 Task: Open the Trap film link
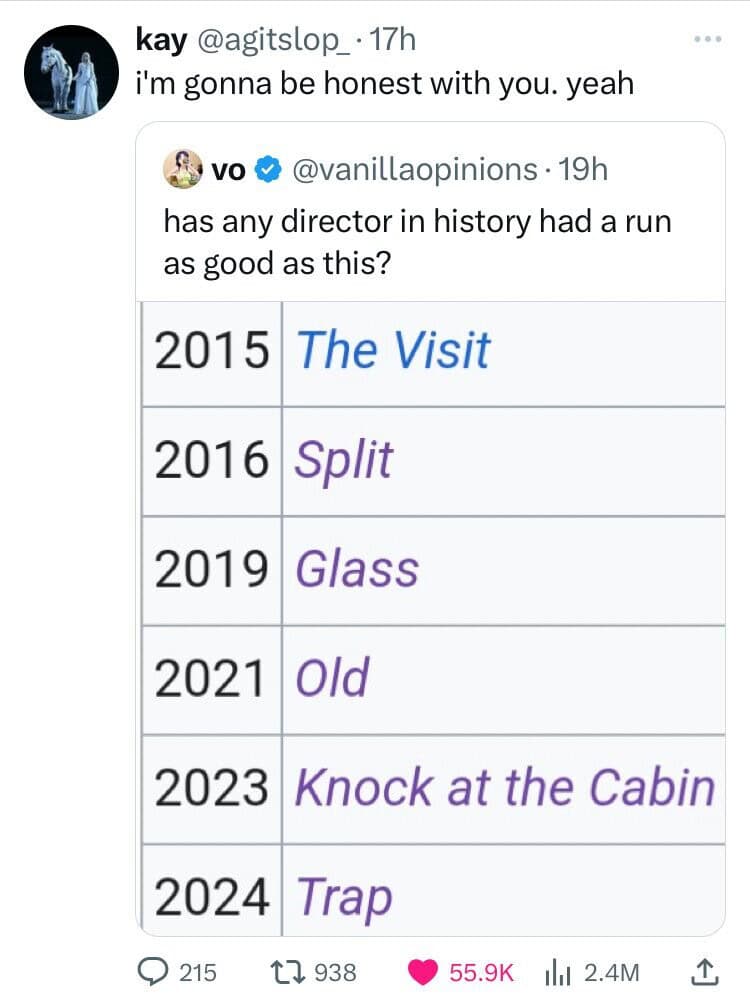344,898
